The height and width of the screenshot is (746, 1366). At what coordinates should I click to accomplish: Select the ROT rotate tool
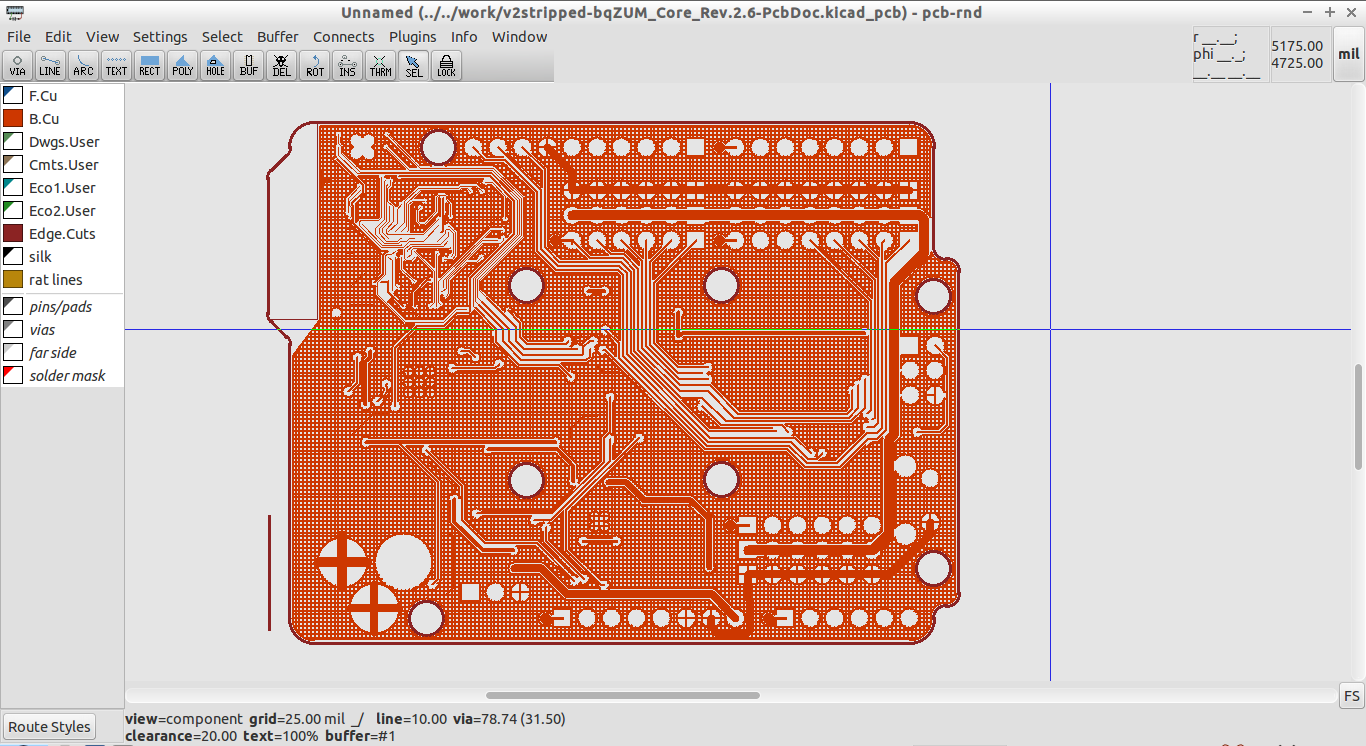(314, 65)
